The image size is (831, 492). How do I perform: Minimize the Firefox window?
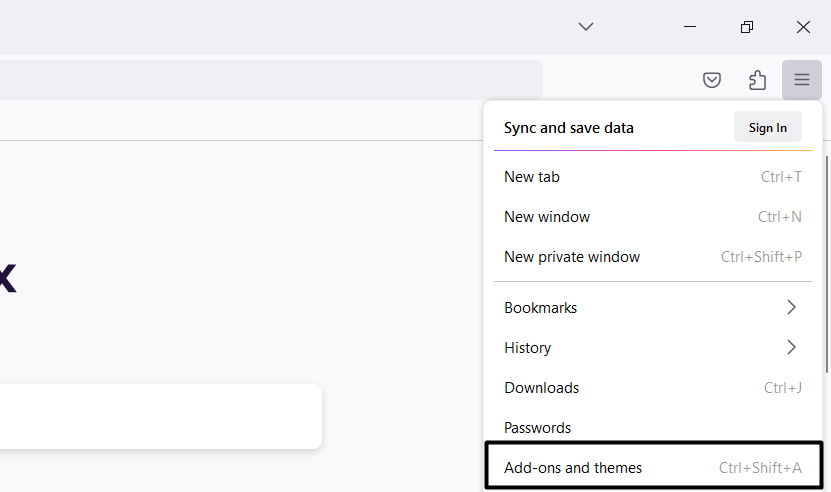click(x=690, y=27)
